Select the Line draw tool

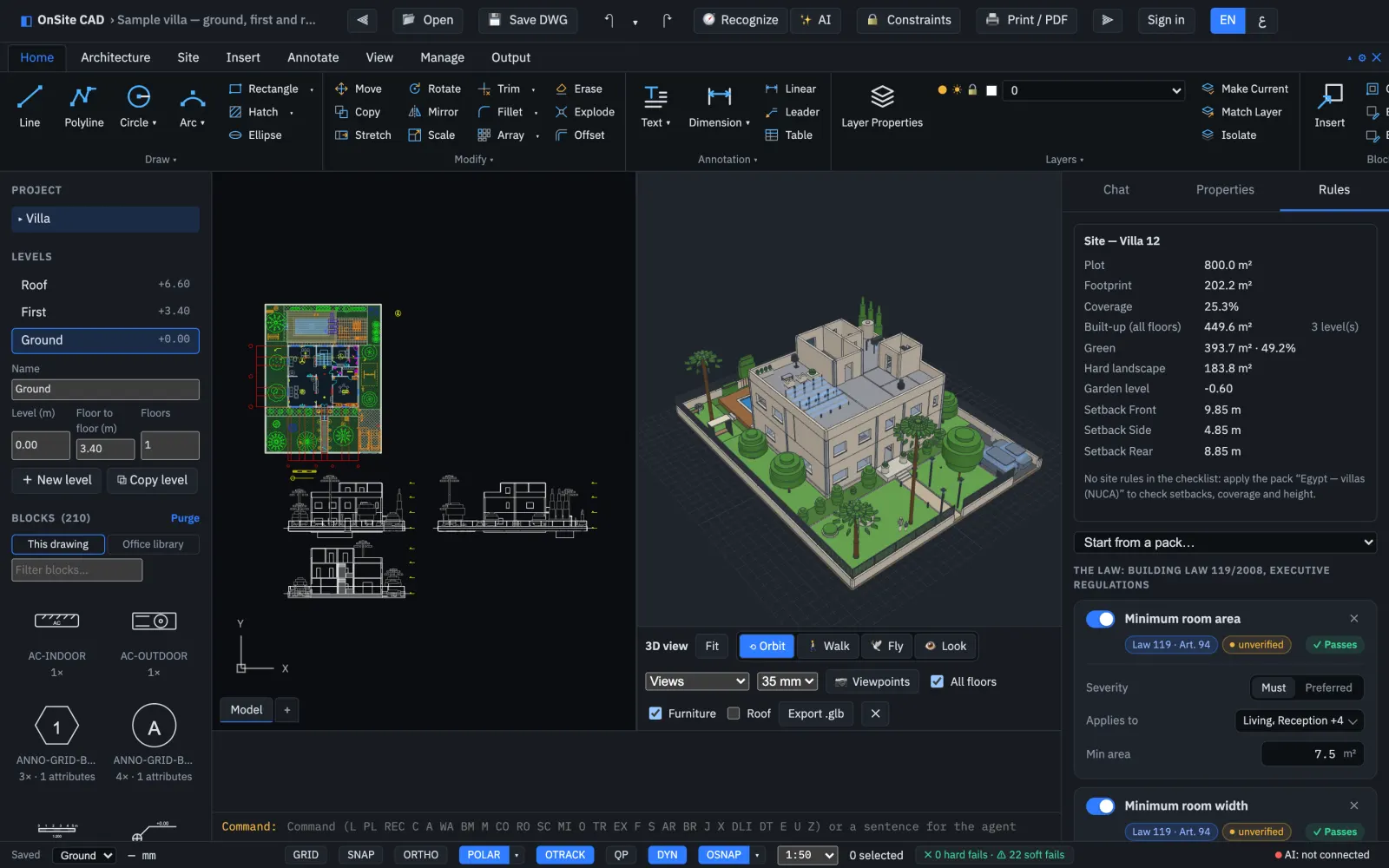[x=30, y=107]
